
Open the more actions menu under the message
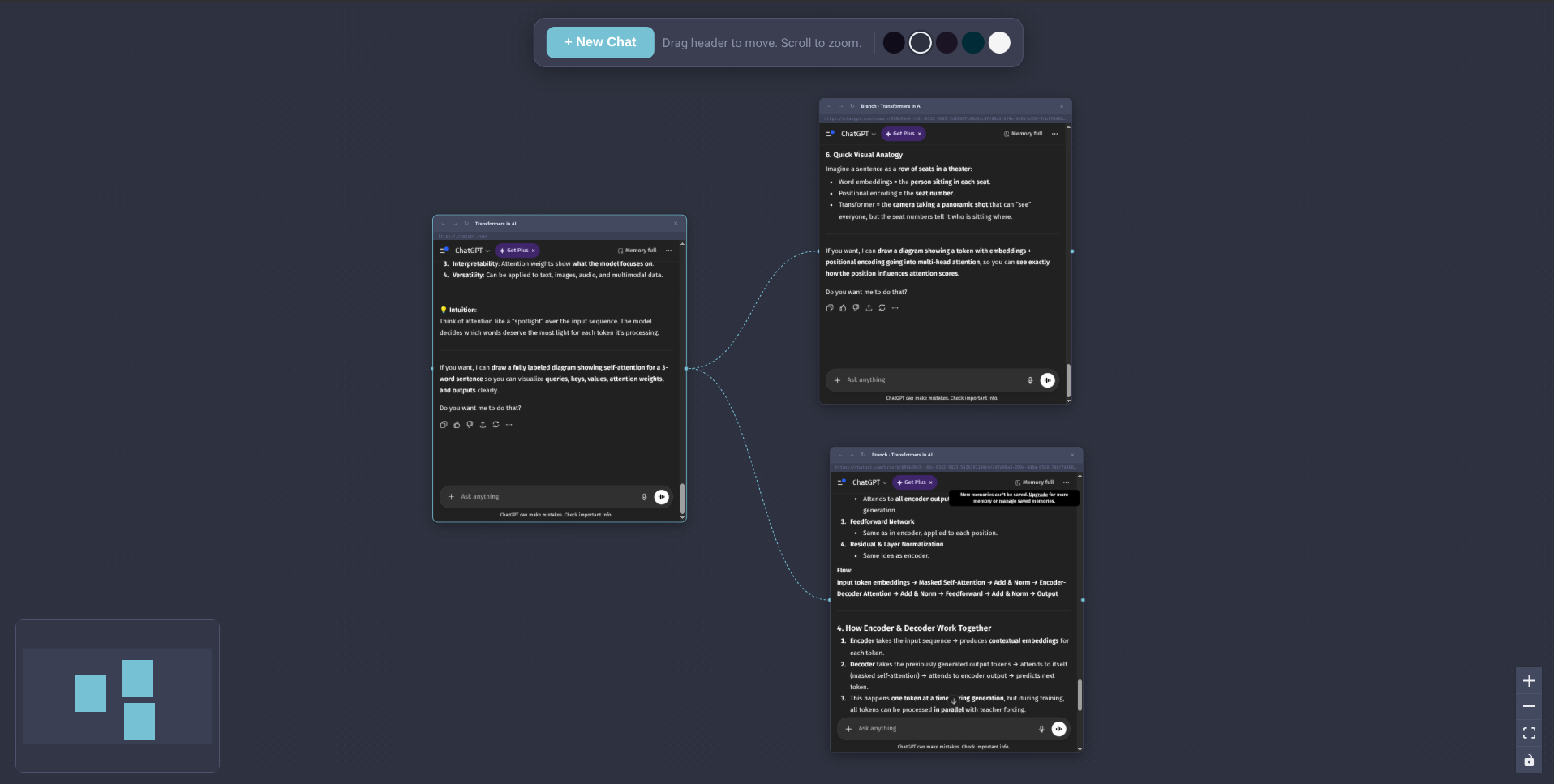point(509,425)
